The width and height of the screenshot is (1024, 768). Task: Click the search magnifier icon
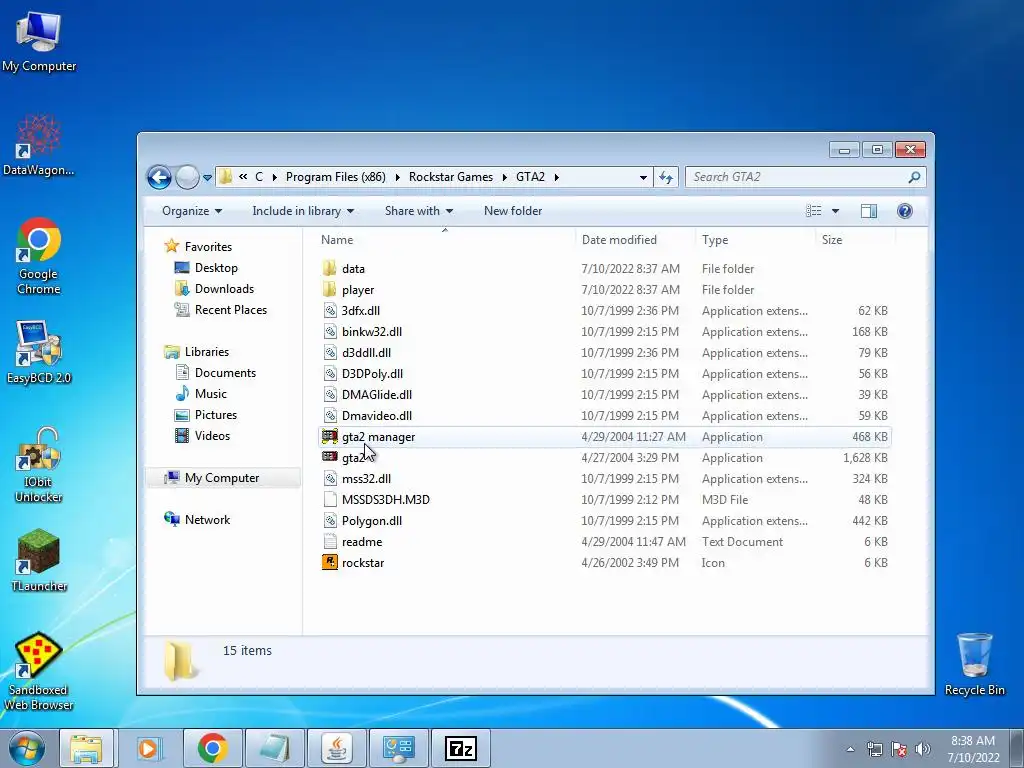click(914, 177)
